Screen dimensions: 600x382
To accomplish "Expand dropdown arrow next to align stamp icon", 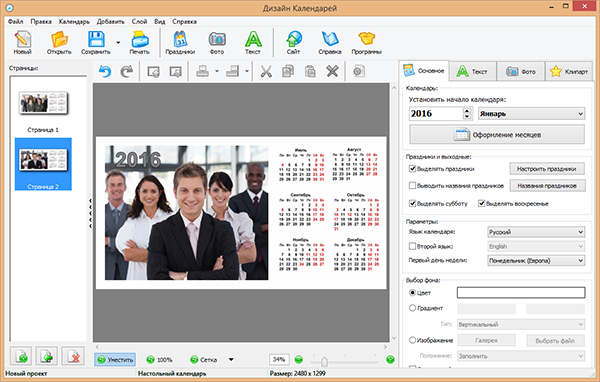I will (217, 71).
